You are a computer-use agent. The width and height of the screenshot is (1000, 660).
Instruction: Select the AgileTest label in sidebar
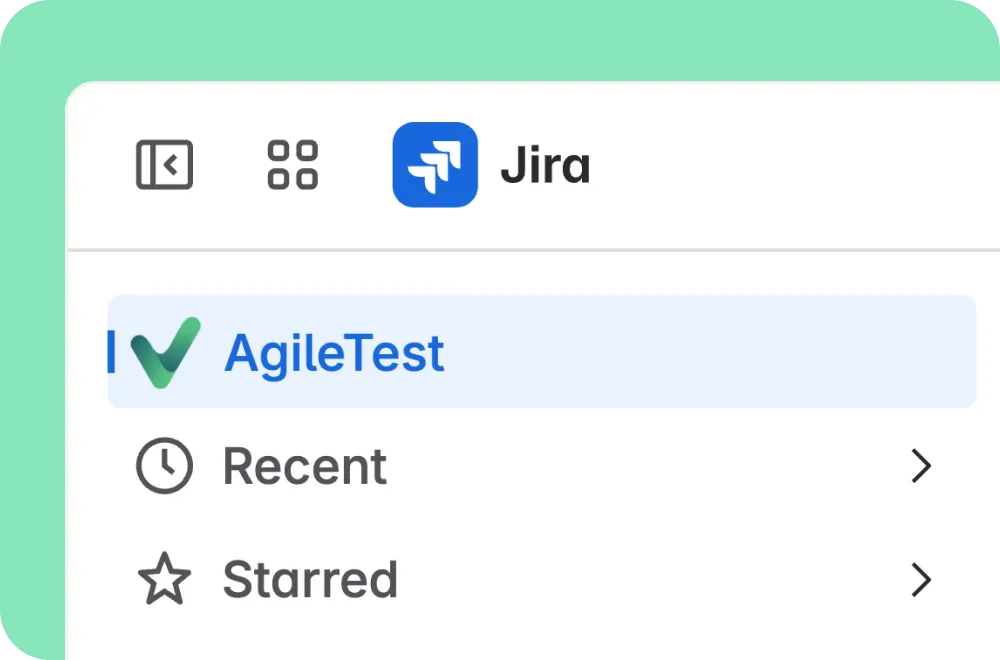[334, 354]
